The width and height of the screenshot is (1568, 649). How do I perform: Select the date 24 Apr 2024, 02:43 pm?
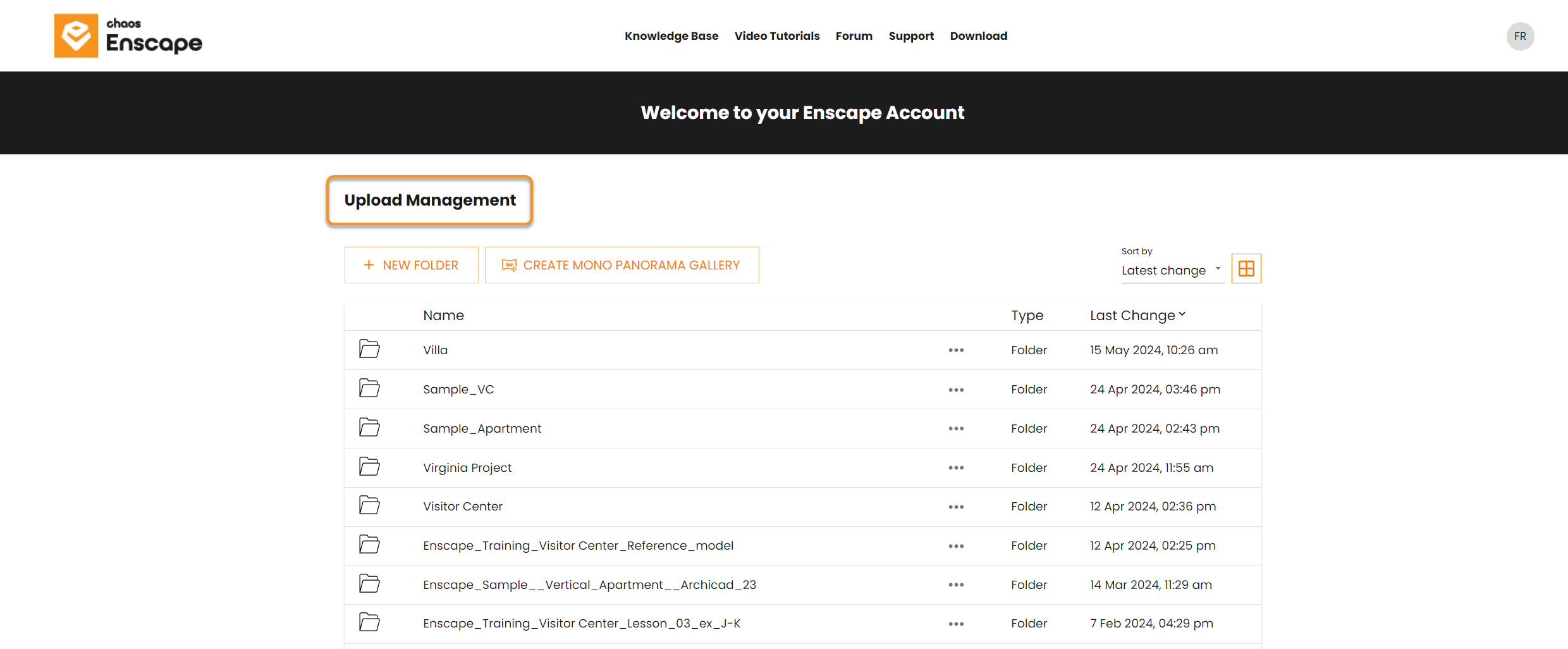1155,428
